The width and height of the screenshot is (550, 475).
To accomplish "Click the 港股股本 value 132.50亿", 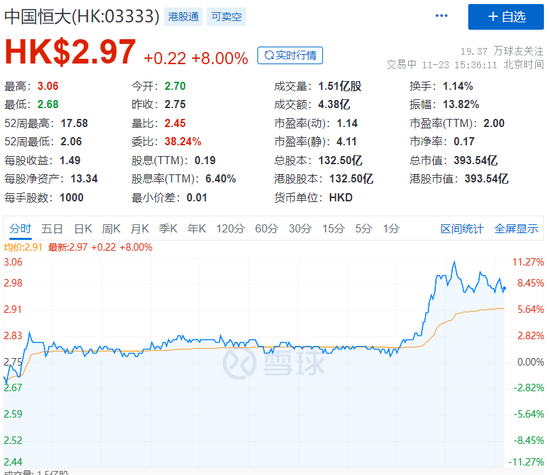I will click(351, 179).
